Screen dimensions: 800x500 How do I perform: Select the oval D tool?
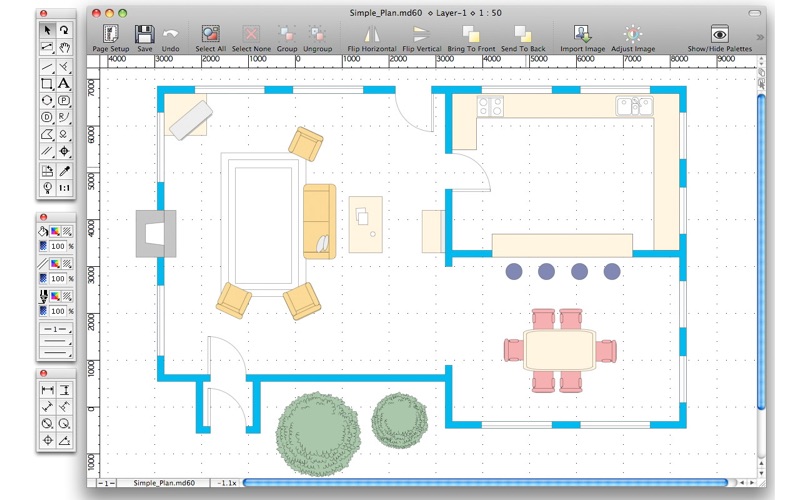[47, 117]
